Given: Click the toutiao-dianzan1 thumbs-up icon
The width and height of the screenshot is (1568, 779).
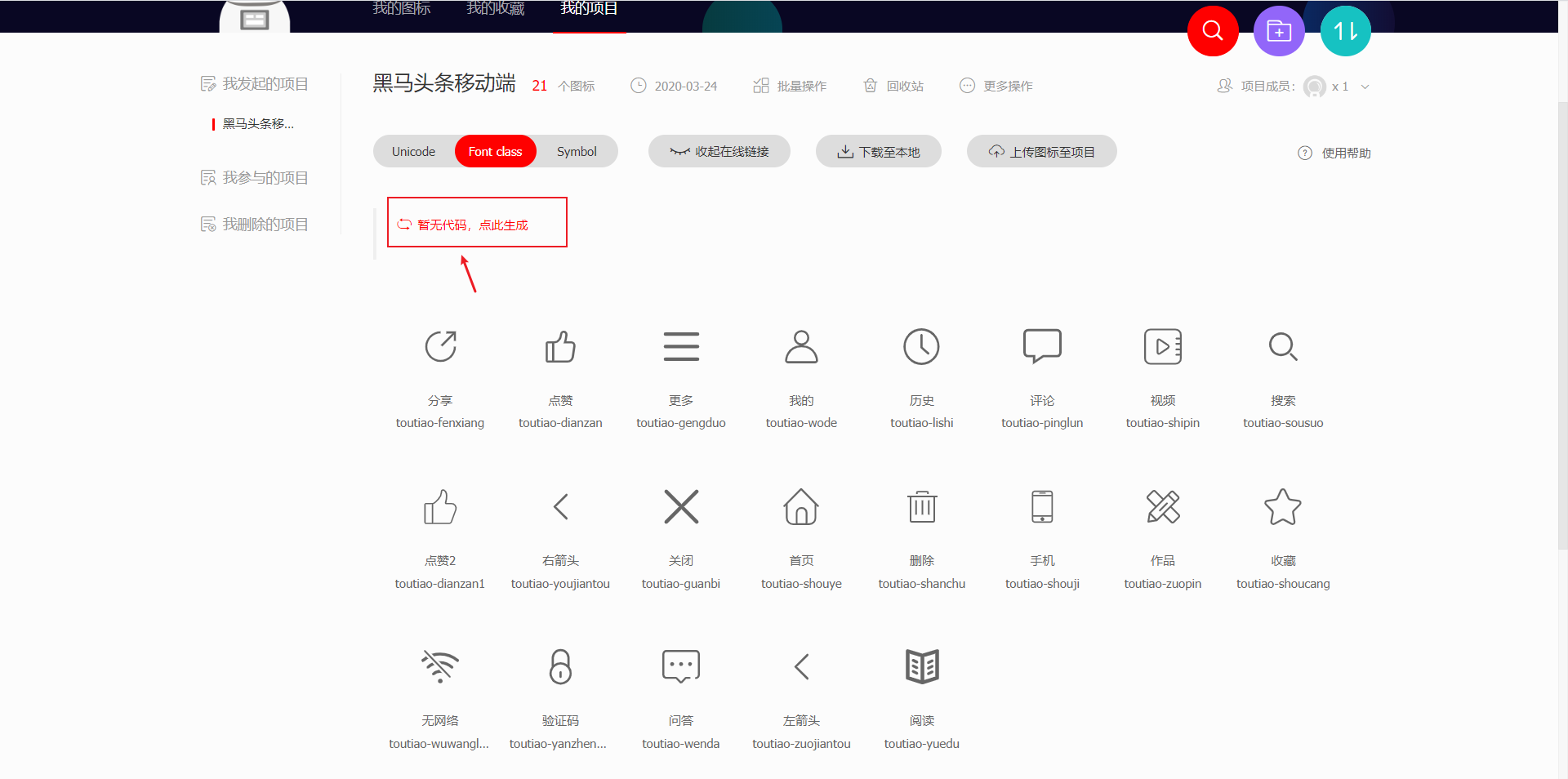Looking at the screenshot, I should click(x=440, y=507).
